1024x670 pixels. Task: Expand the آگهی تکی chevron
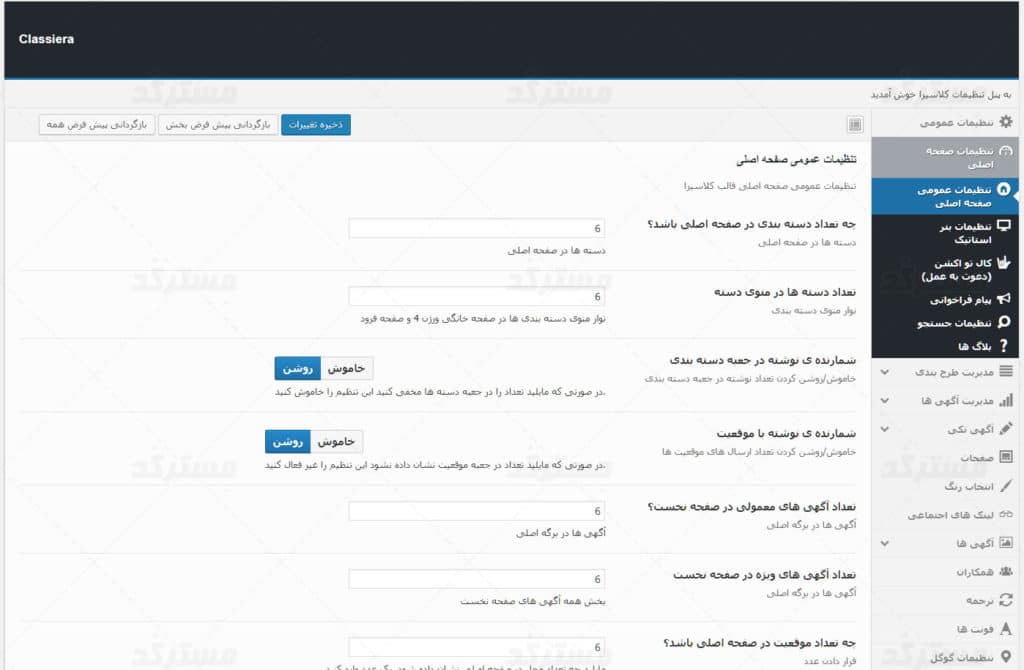[885, 429]
